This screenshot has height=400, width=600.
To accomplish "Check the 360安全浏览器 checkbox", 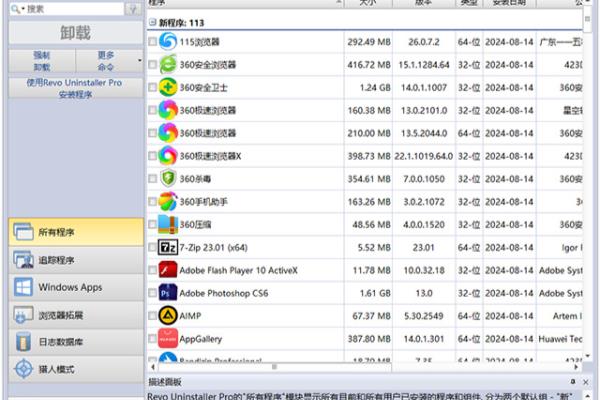I will [152, 64].
